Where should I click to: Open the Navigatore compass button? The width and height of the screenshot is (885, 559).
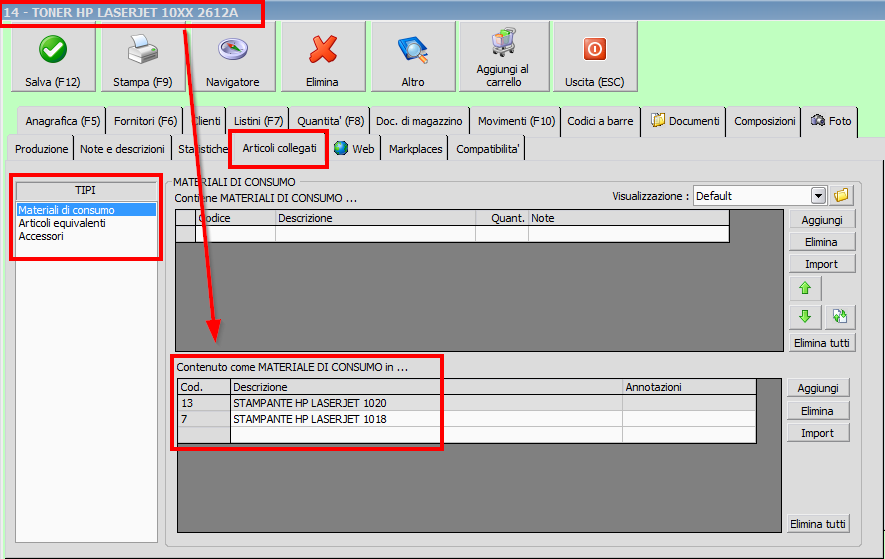(x=233, y=56)
